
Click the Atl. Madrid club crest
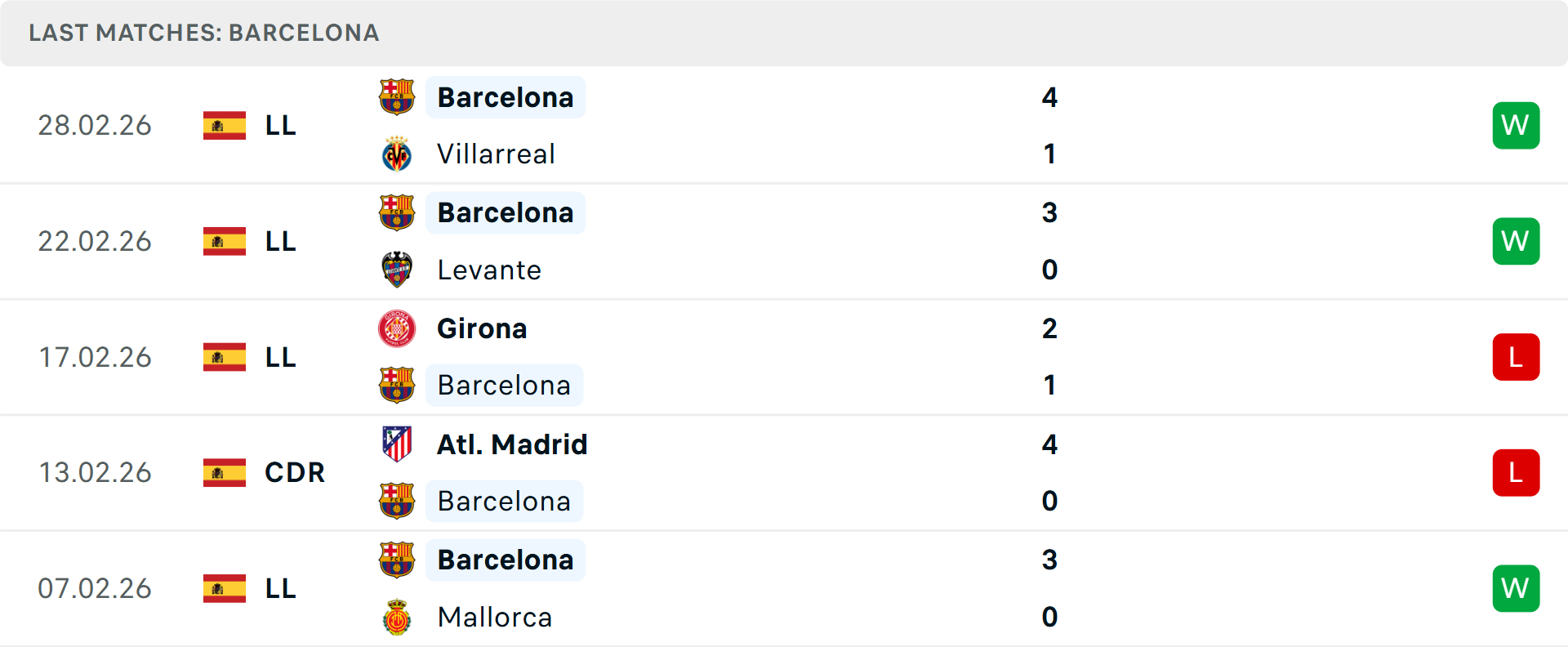397,444
